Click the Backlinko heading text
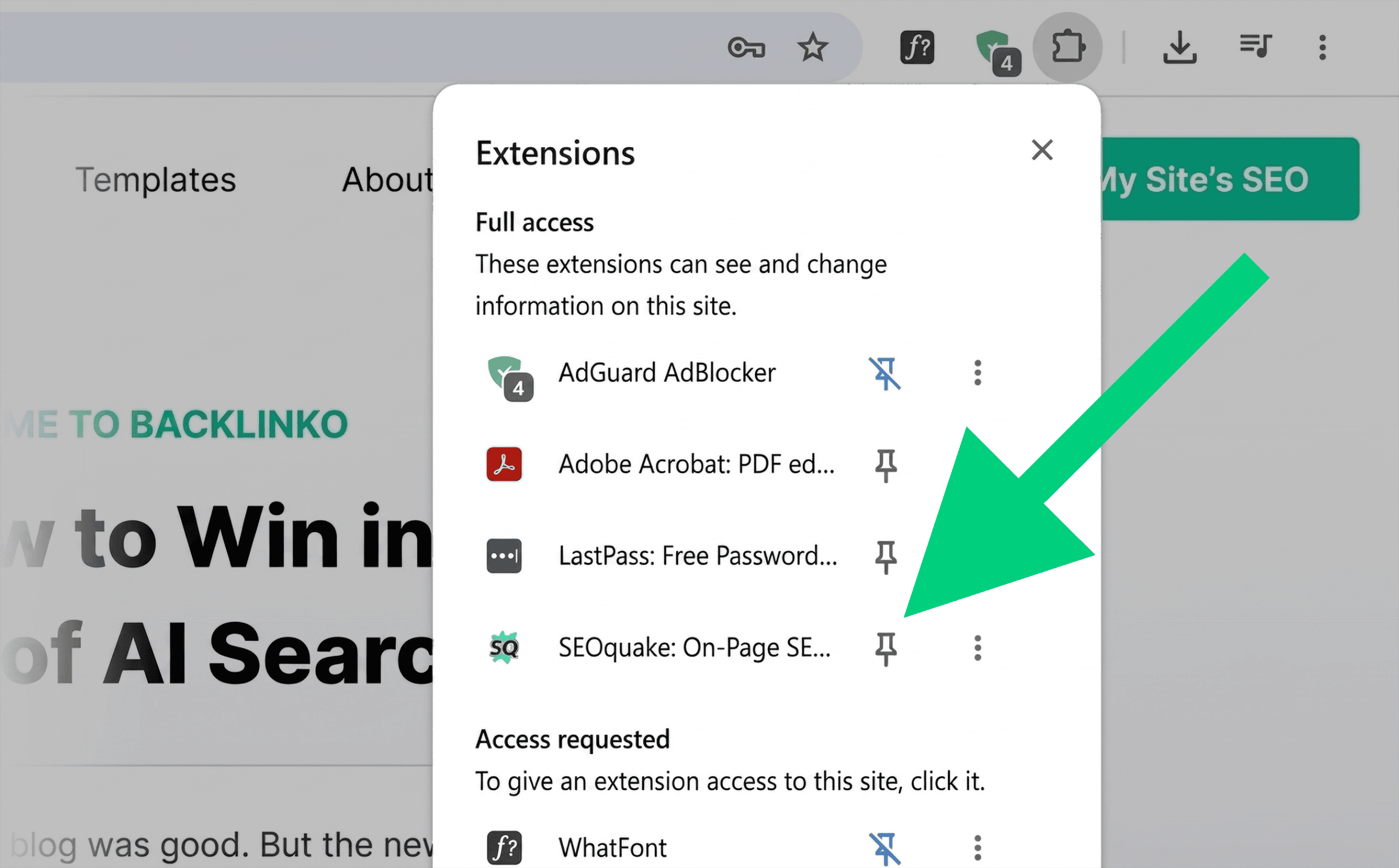Screen dimensions: 1399x868 (x=176, y=424)
